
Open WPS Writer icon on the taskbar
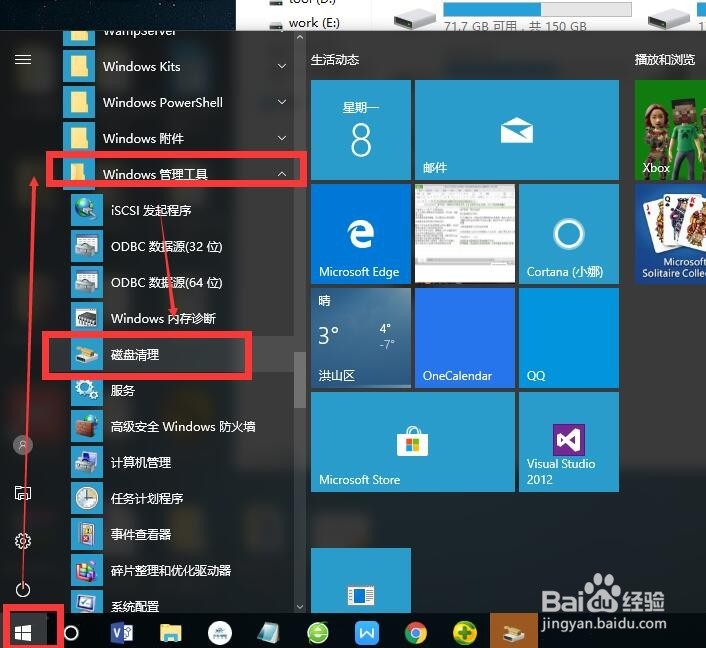367,633
